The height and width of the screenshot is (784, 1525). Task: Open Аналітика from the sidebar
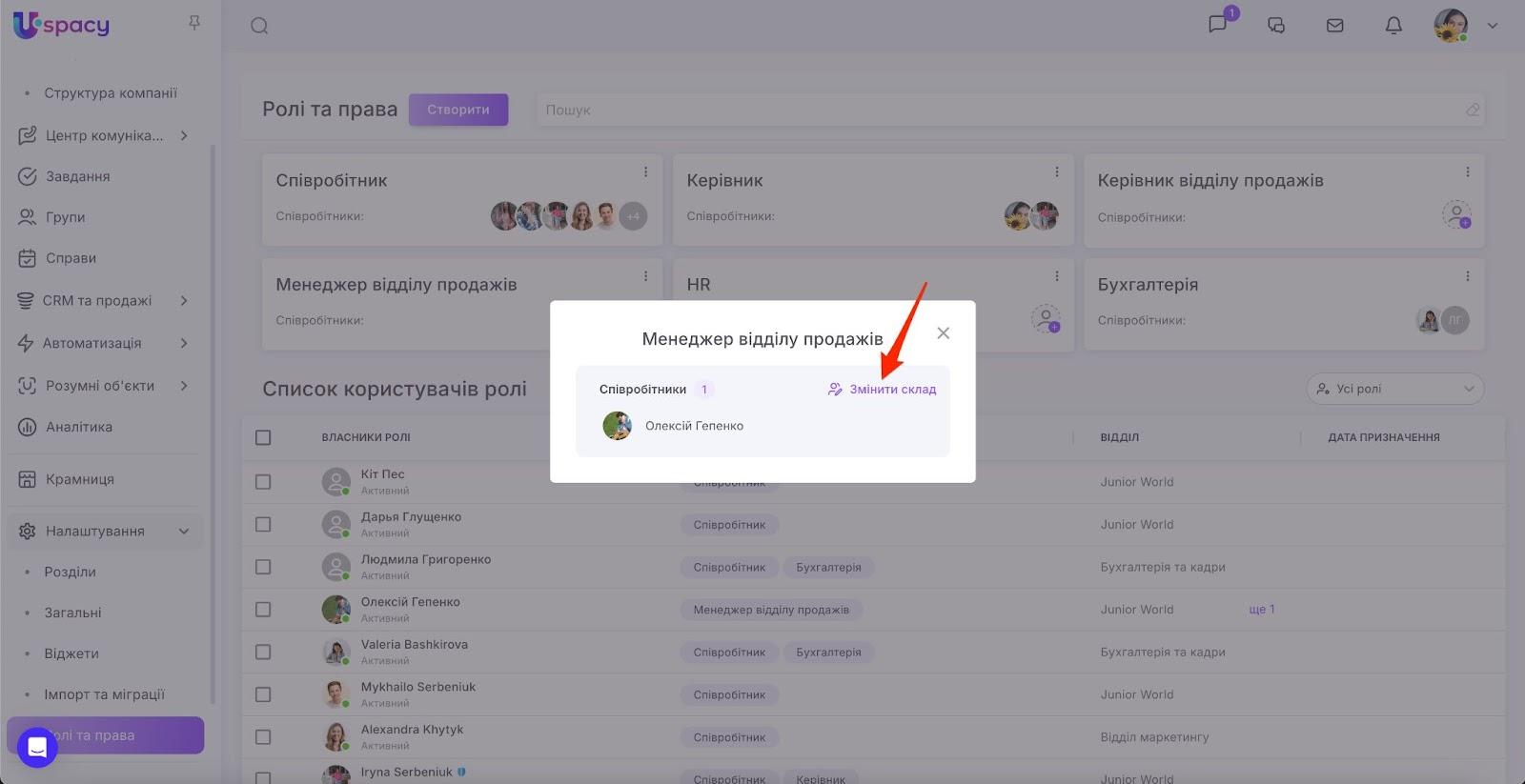pos(79,427)
